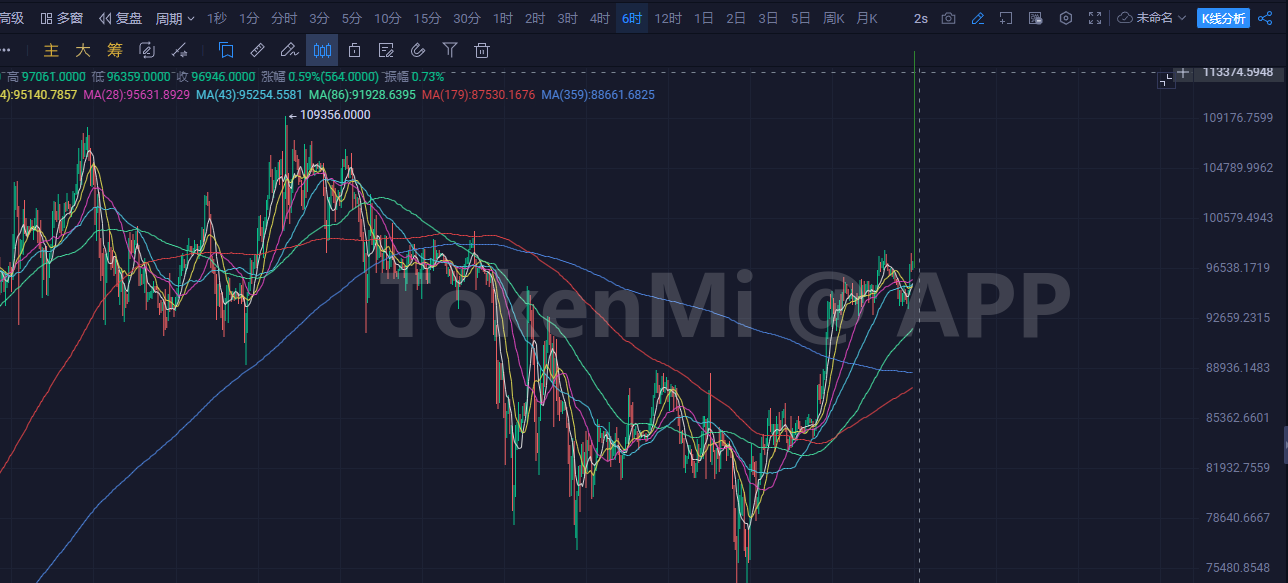Click the MA(43) indicator label
1288x583 pixels.
coord(250,95)
